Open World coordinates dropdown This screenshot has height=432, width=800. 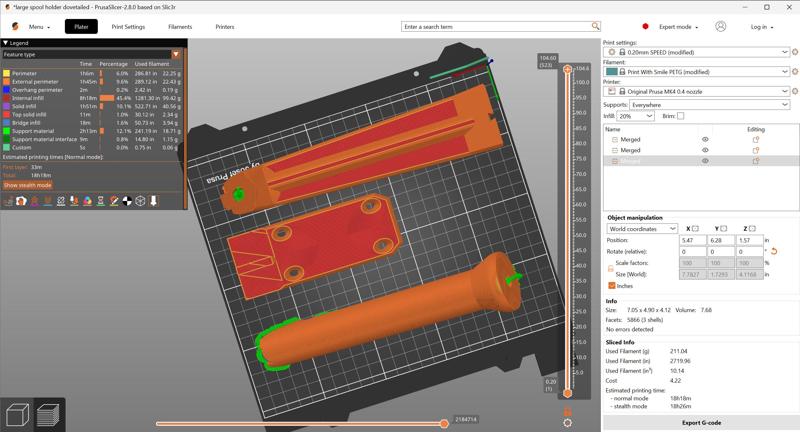[642, 229]
